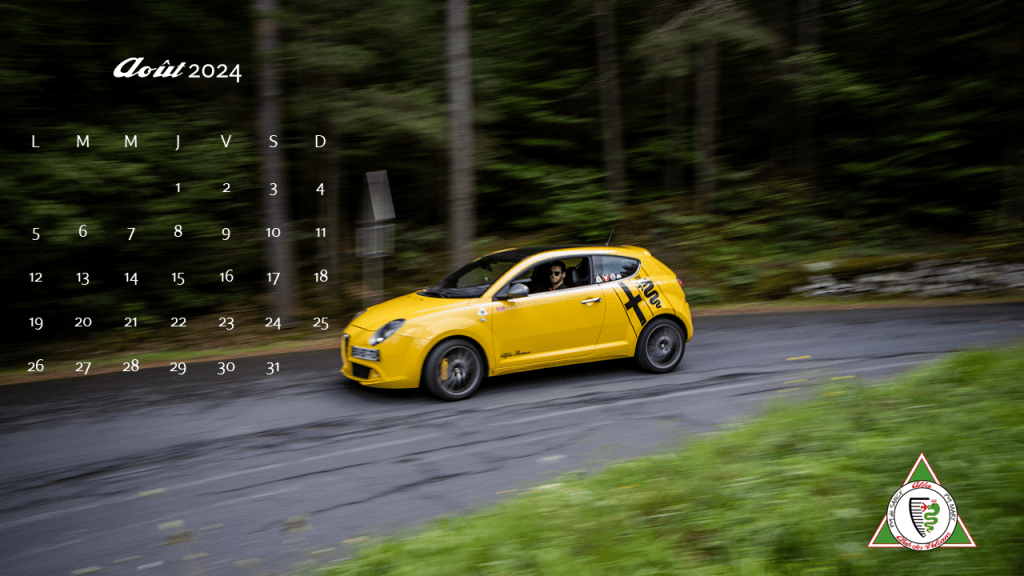Click the car's front wheel
The height and width of the screenshot is (576, 1024).
454,369
